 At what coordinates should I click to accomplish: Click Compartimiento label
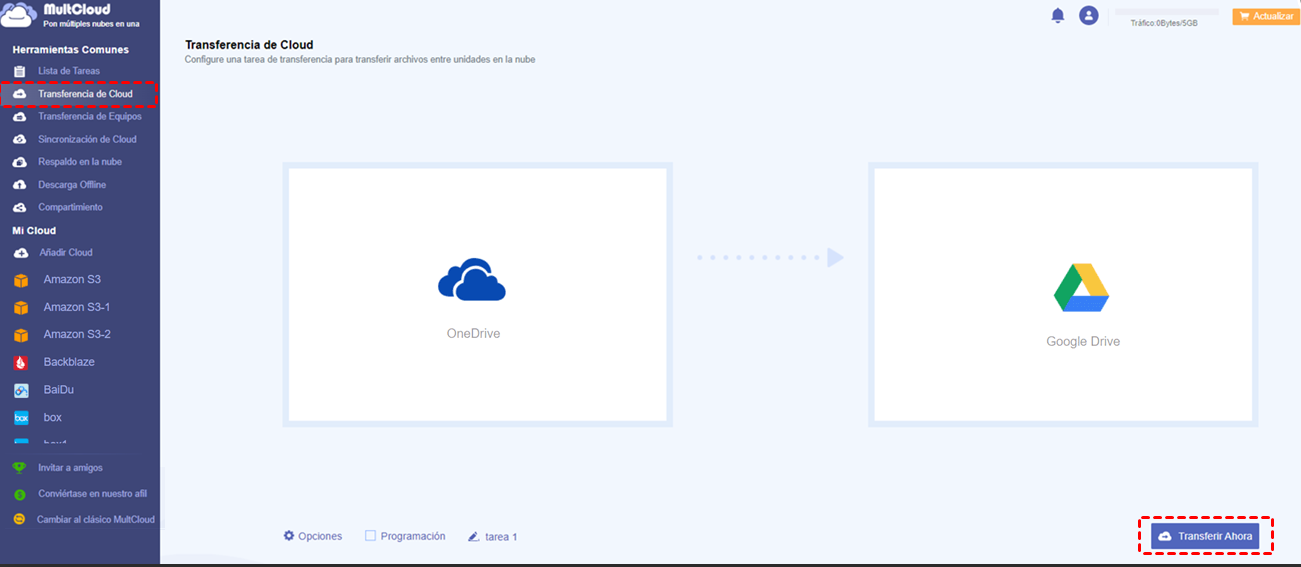click(x=70, y=207)
